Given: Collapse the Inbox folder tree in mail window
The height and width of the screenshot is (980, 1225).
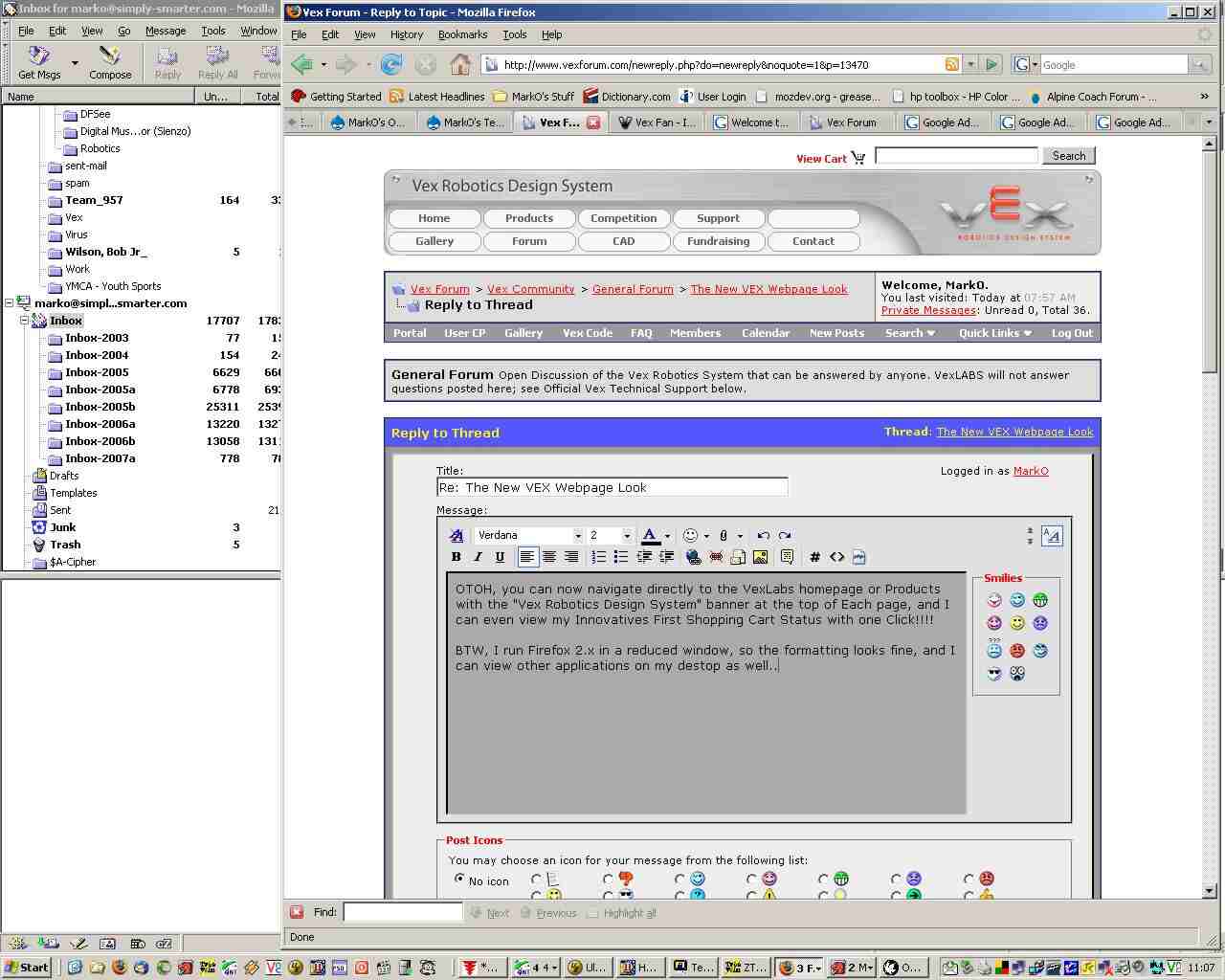Looking at the screenshot, I should [25, 321].
